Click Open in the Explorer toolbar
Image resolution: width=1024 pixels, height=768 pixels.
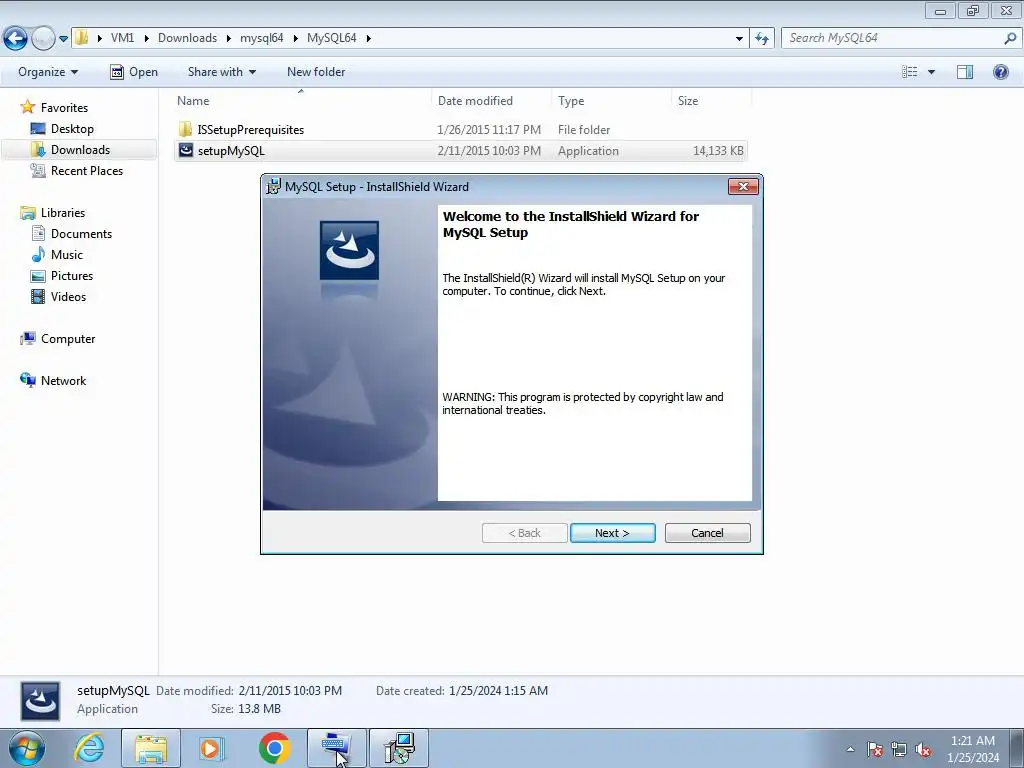coord(134,72)
